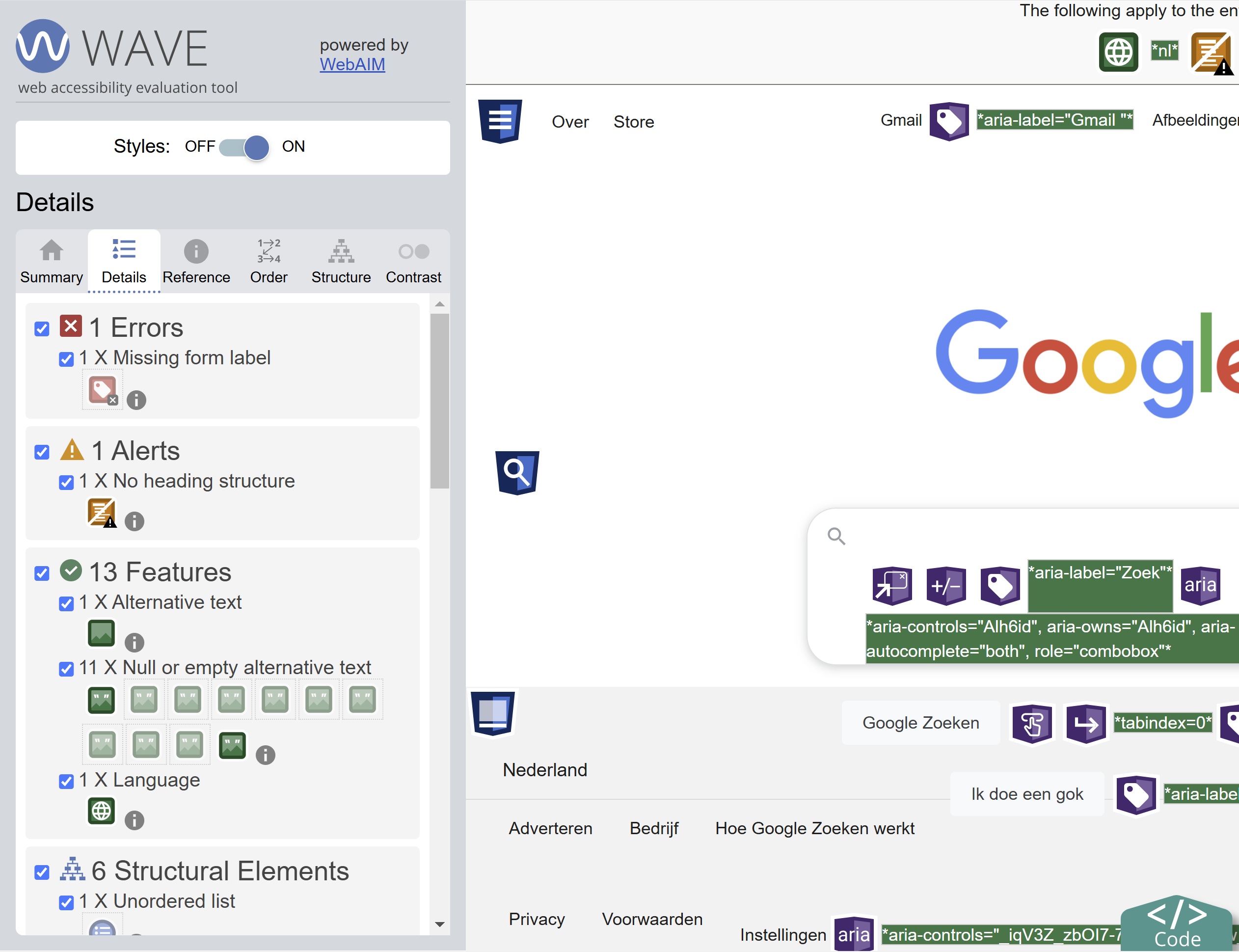Open the WebAIM link
This screenshot has height=952, width=1239.
point(352,65)
